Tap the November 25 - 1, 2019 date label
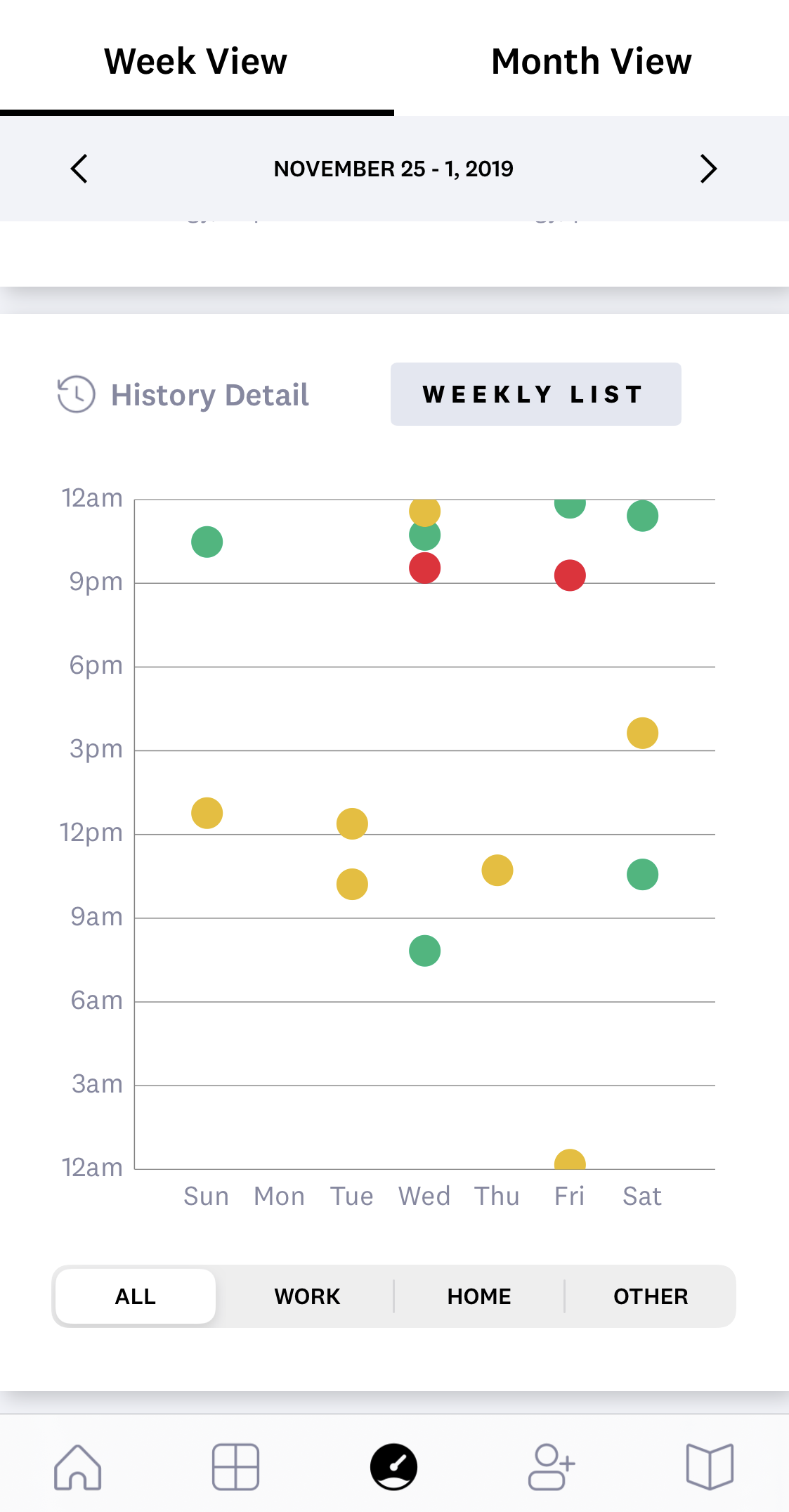 pos(393,169)
